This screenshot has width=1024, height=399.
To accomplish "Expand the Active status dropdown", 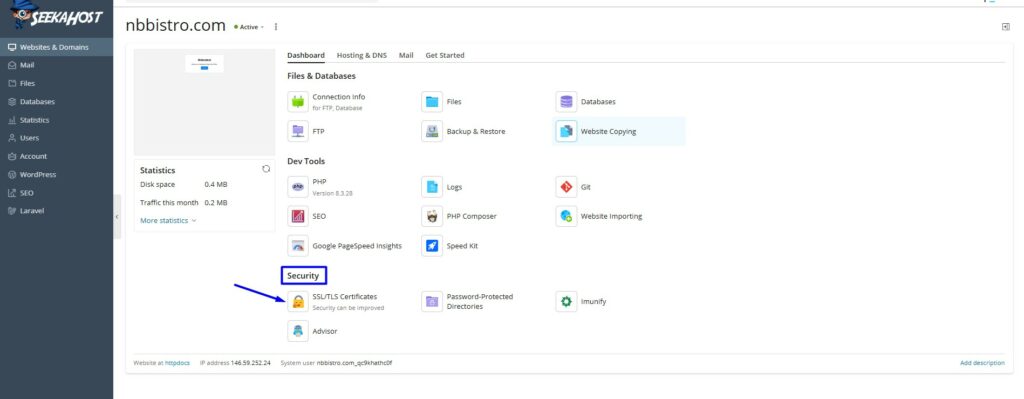I will tap(249, 27).
